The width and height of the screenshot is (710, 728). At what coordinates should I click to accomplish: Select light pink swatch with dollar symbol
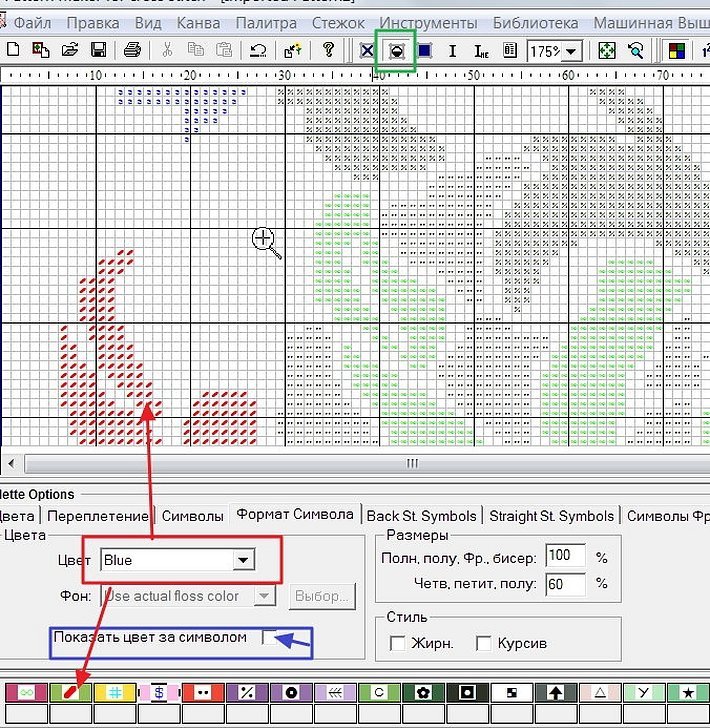tap(159, 693)
